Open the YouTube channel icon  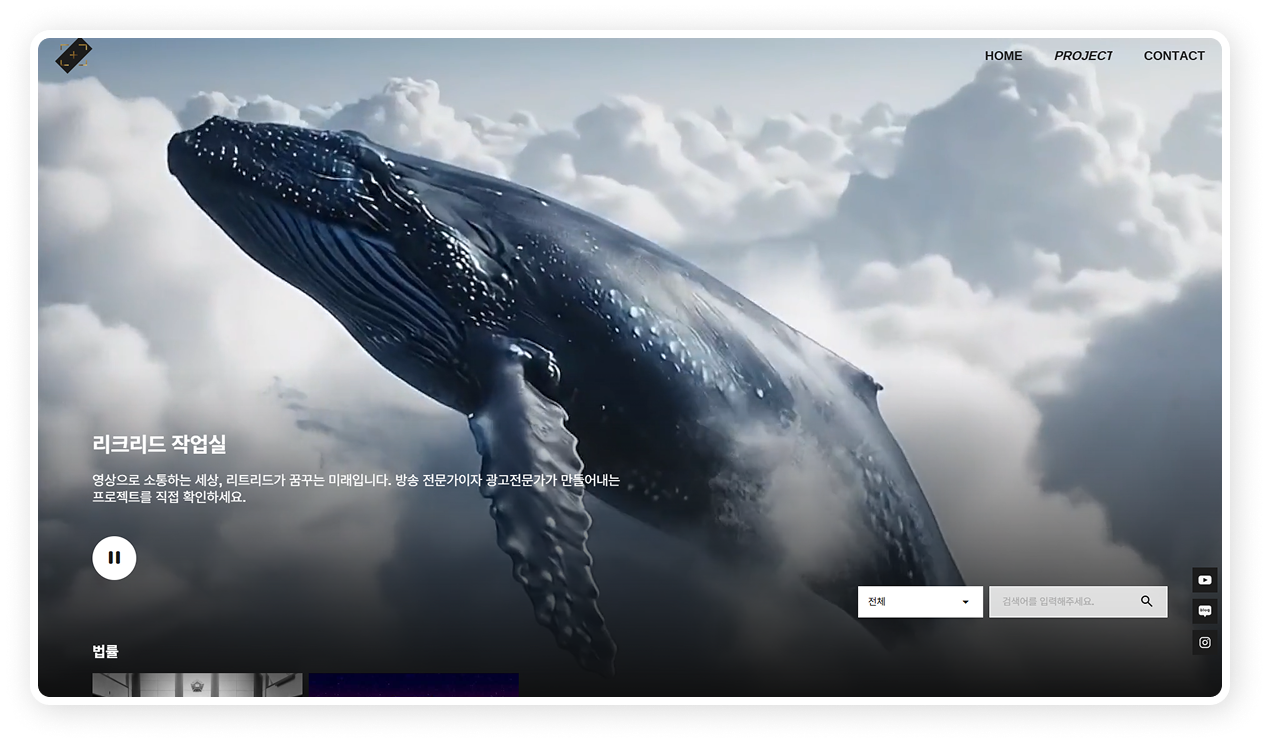tap(1204, 580)
